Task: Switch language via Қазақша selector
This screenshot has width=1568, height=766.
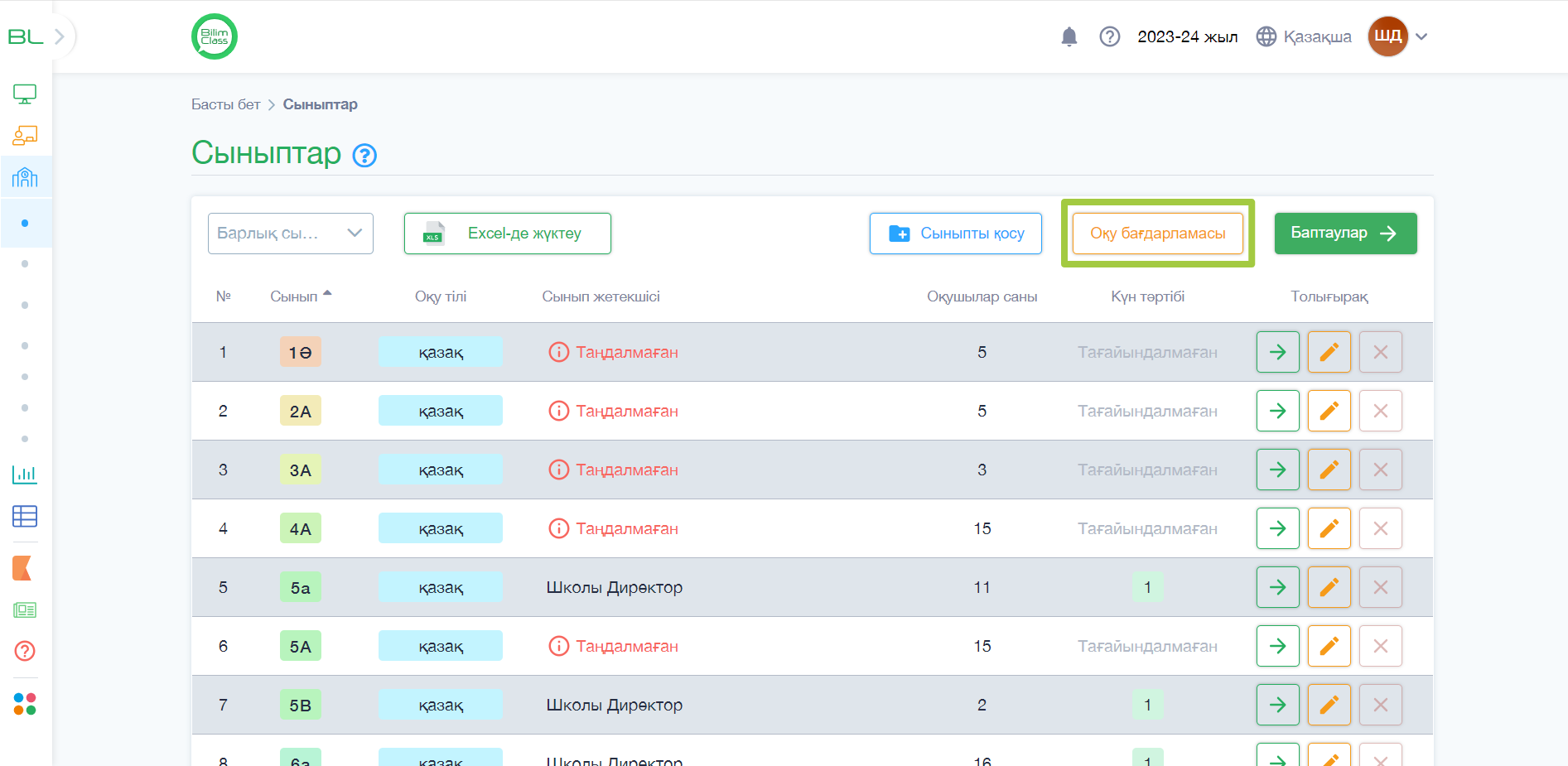Action: pos(1304,36)
